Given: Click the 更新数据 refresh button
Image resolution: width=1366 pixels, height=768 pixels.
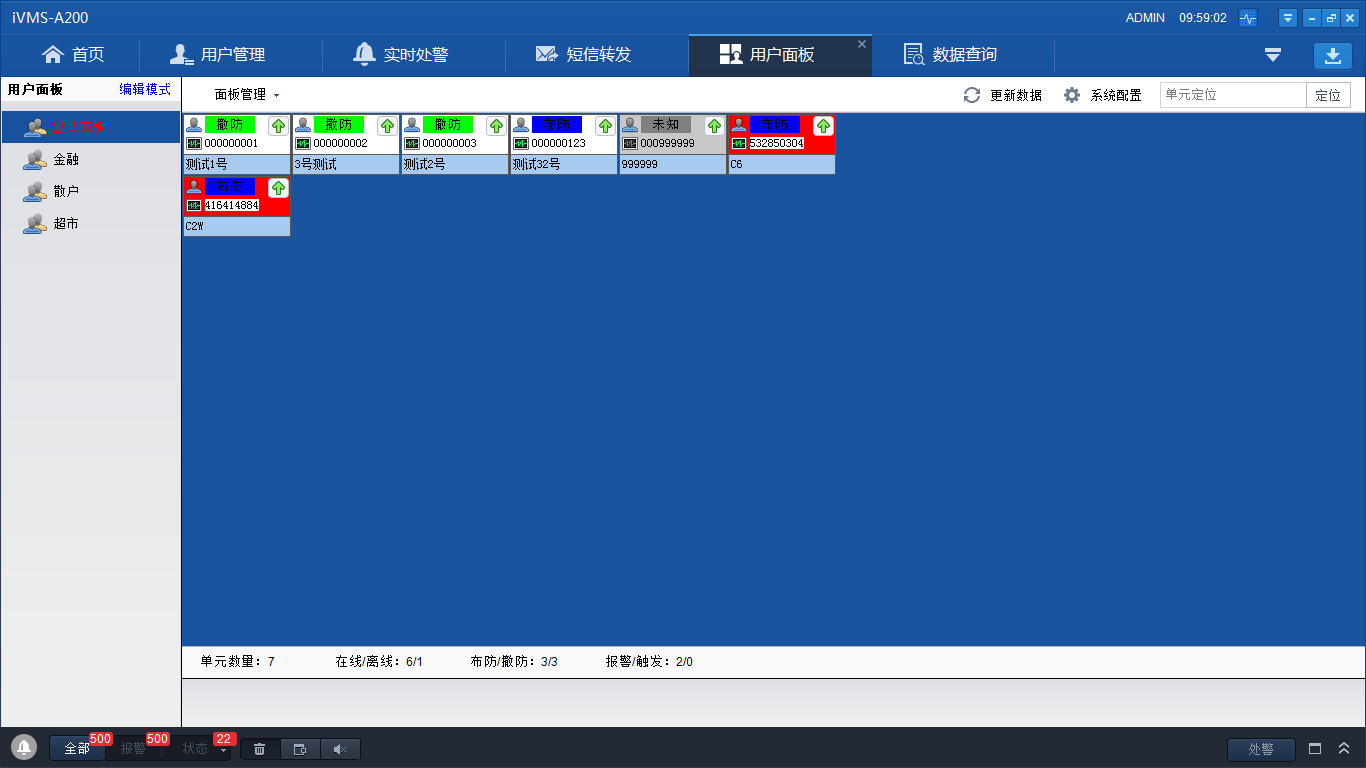Looking at the screenshot, I should coord(1002,95).
